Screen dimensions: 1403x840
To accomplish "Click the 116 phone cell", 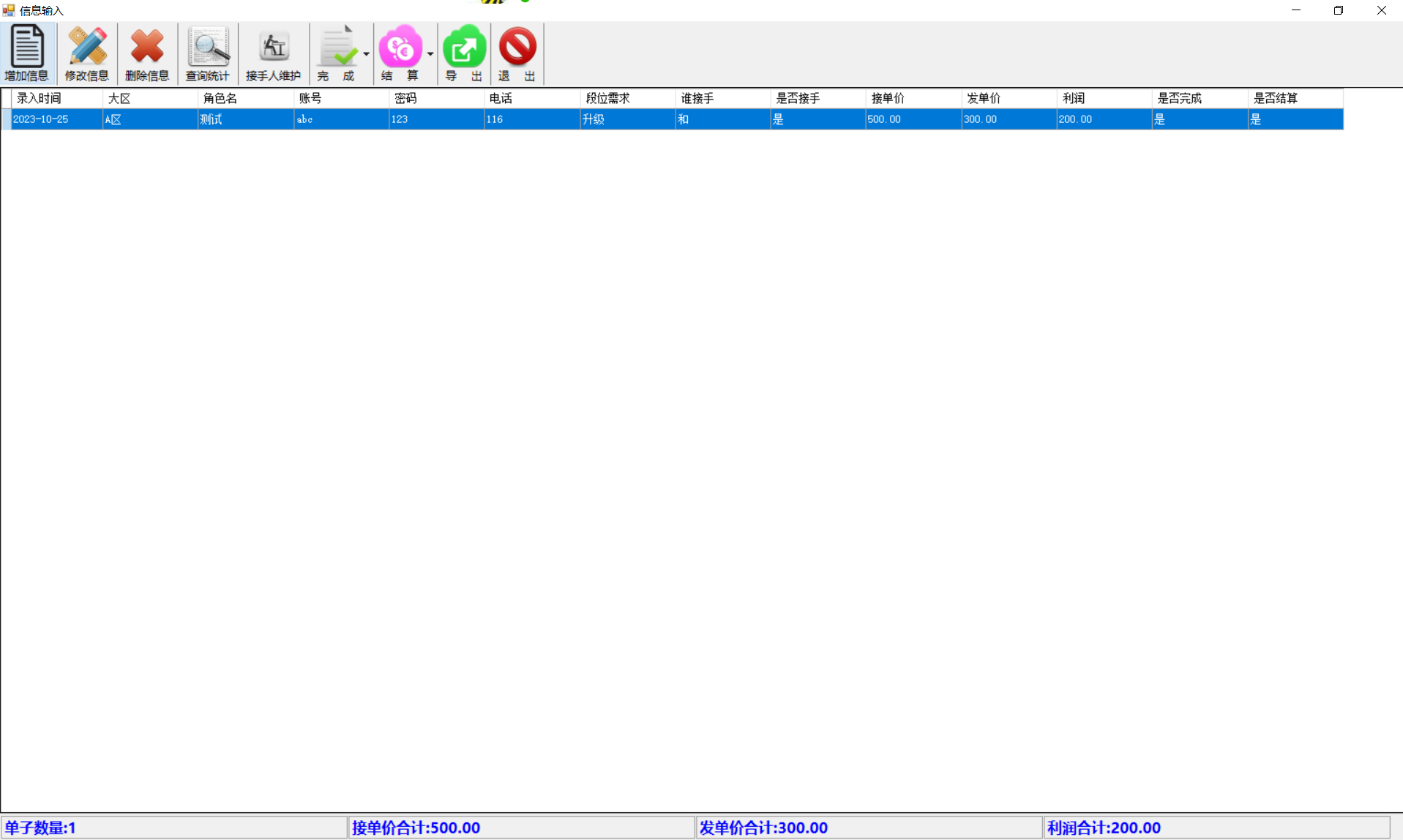I will (x=532, y=119).
